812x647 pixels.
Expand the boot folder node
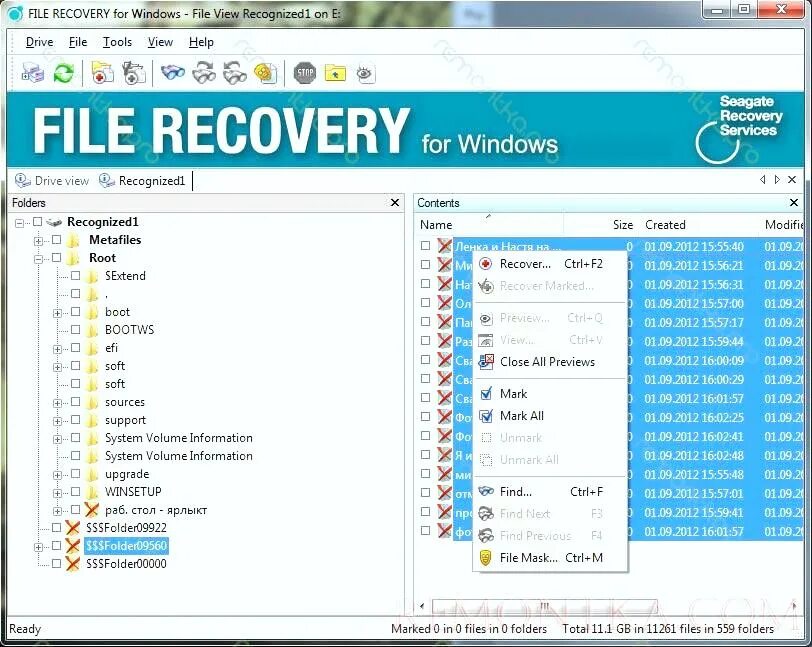coord(57,313)
